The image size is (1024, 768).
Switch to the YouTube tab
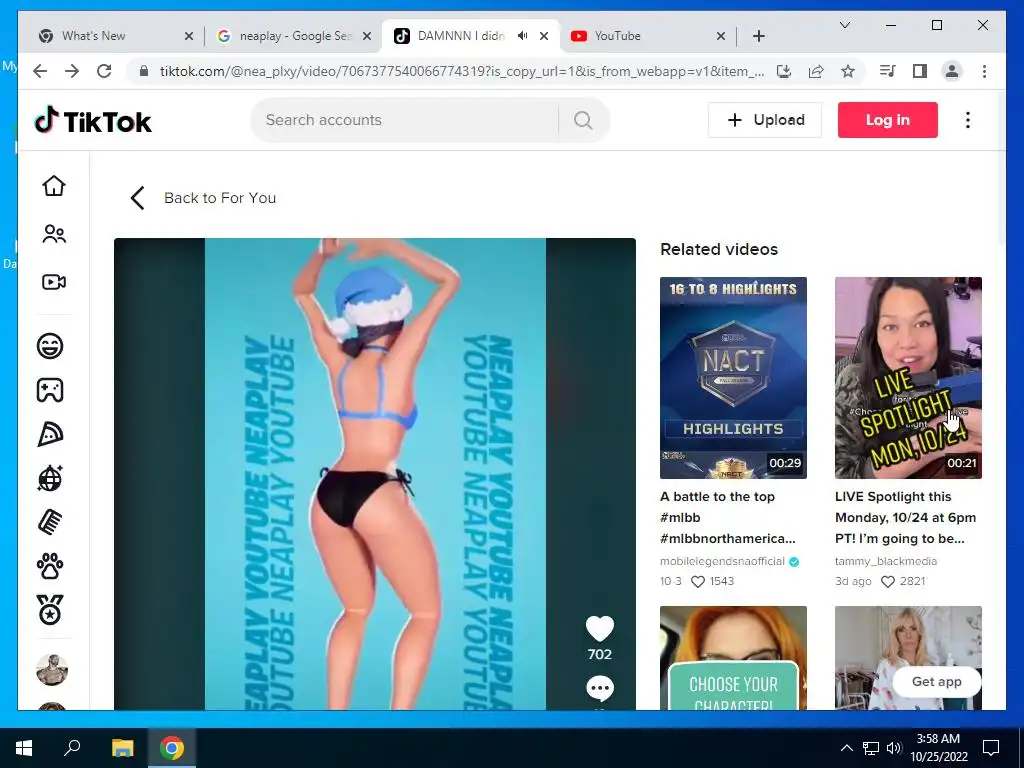coord(648,36)
